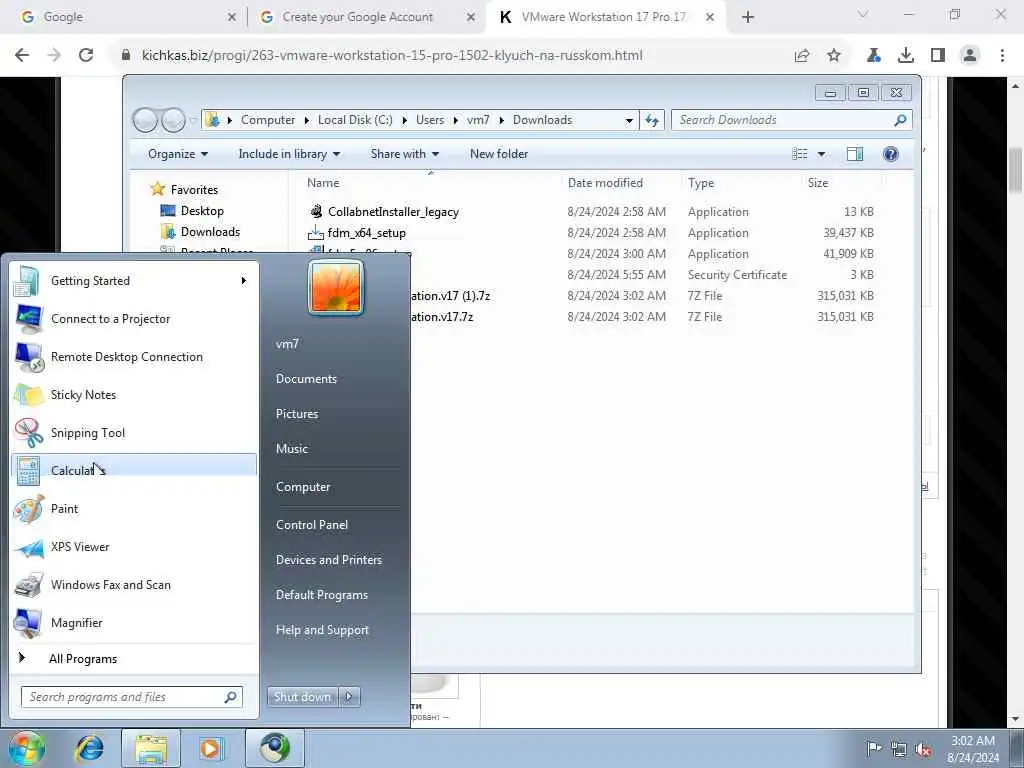
Task: Reload the browser page
Action: point(86,56)
